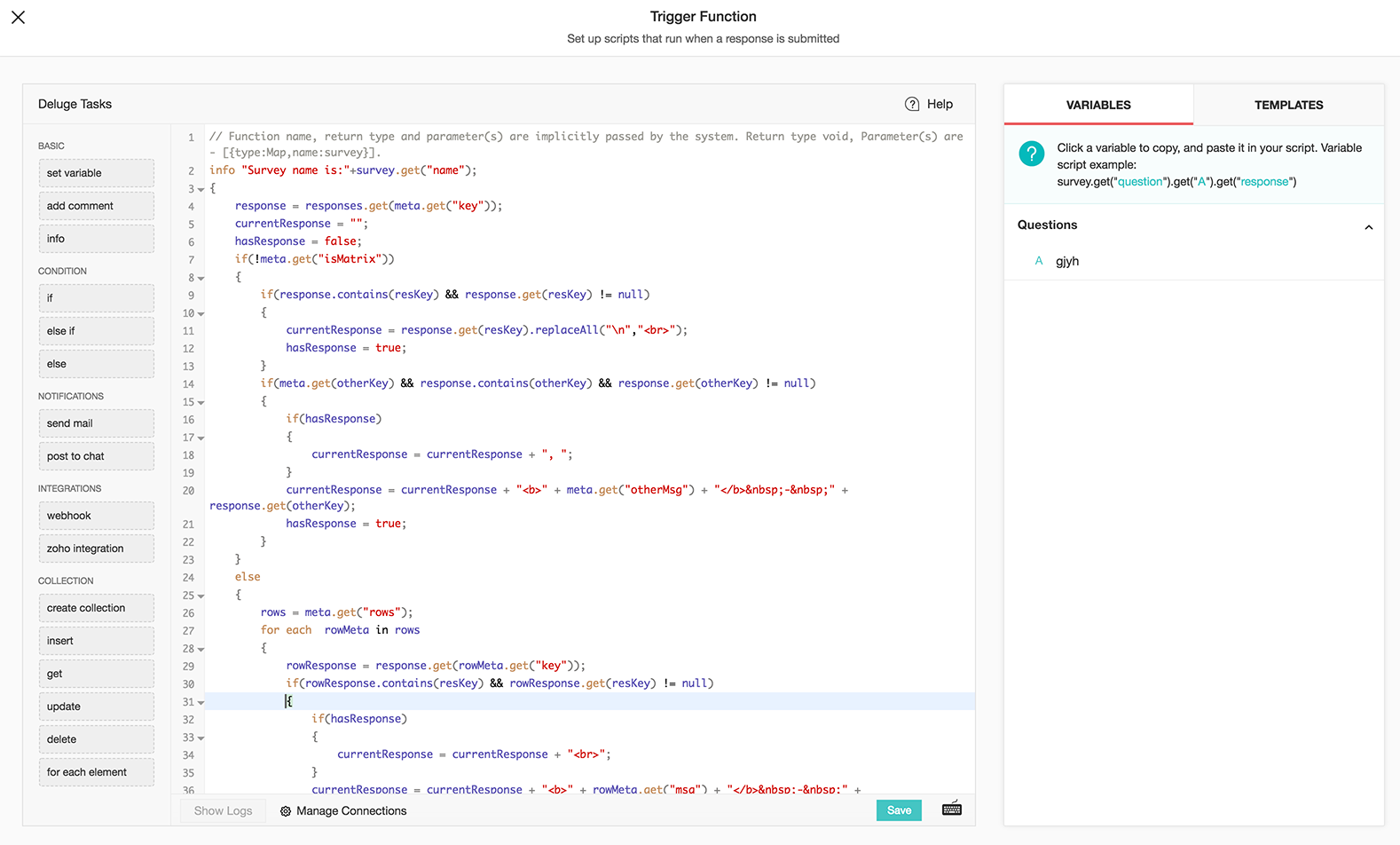Switch to the TEMPLATES tab
The image size is (1400, 845).
click(1288, 105)
